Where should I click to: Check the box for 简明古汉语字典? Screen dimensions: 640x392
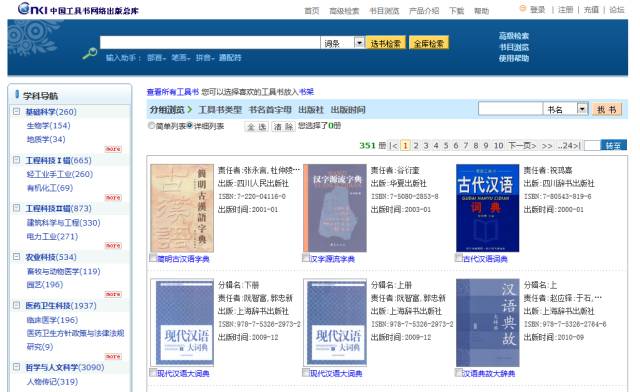click(153, 258)
